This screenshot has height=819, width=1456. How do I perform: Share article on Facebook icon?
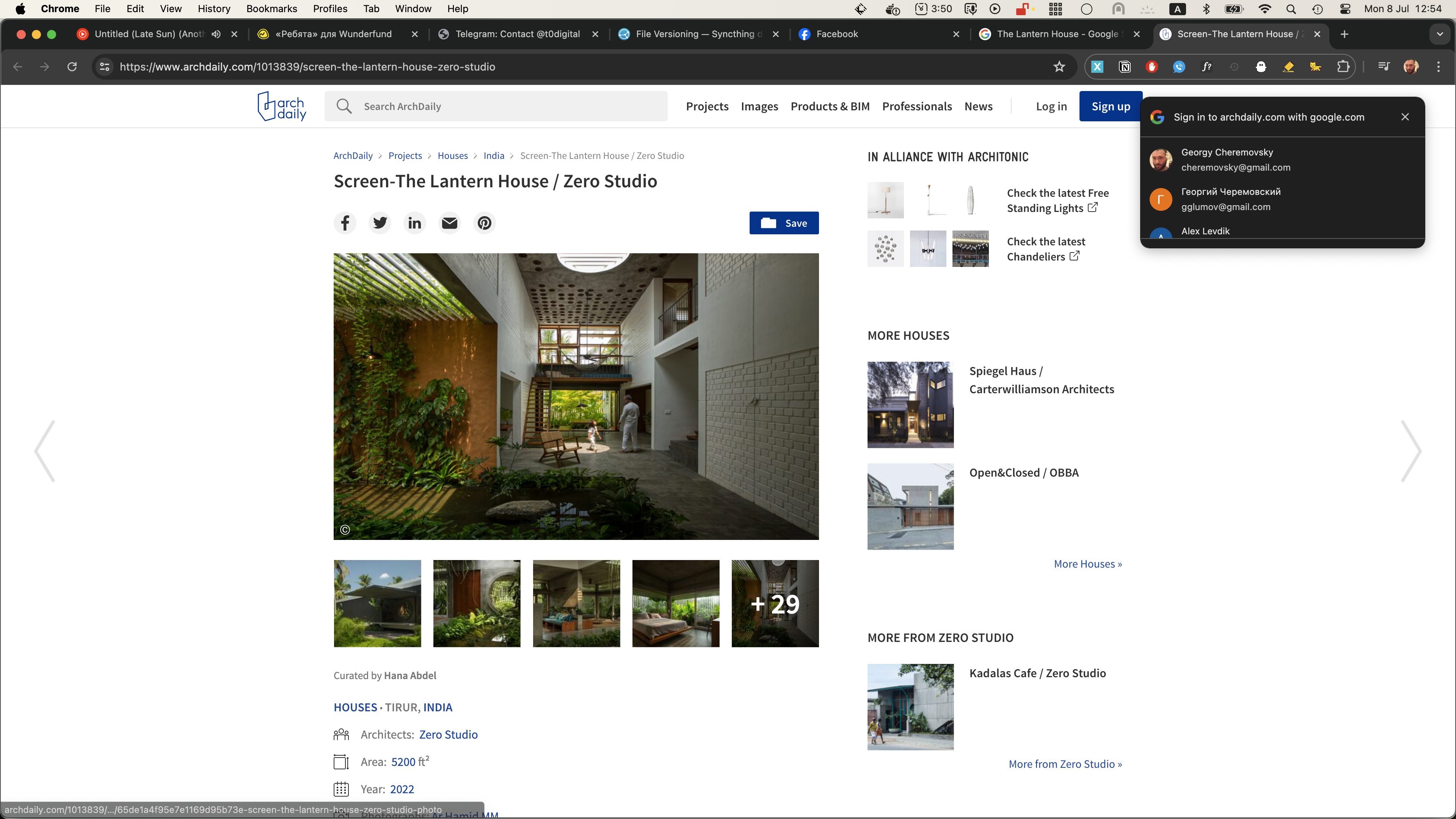pos(345,223)
